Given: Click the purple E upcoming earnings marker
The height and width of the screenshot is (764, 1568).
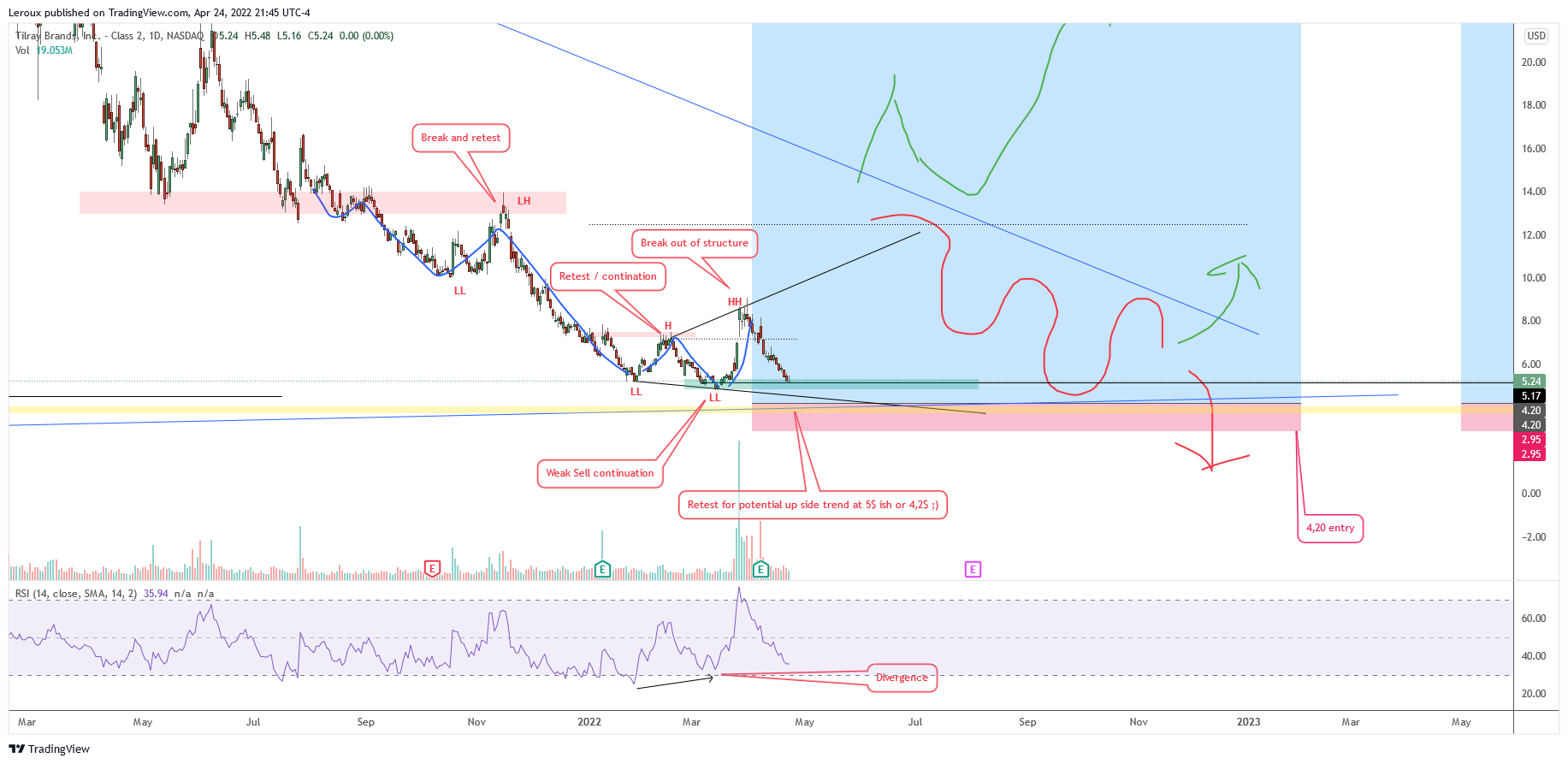Looking at the screenshot, I should 973,569.
